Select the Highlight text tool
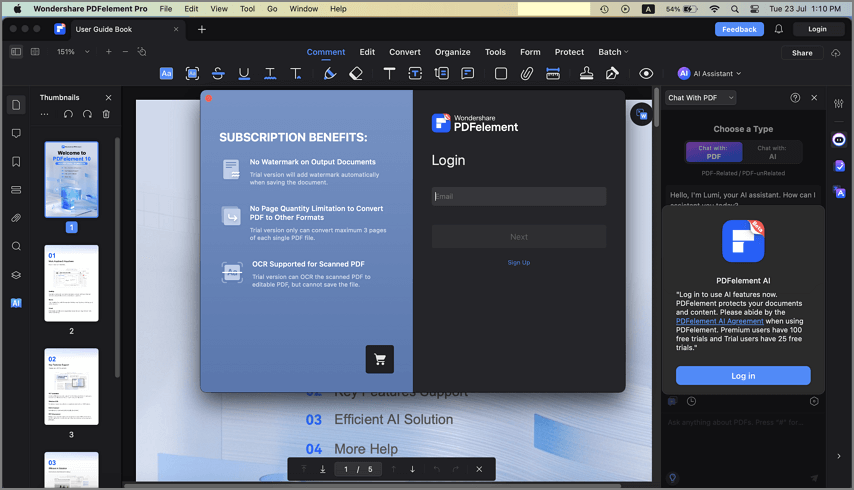This screenshot has width=854, height=490. 166,74
